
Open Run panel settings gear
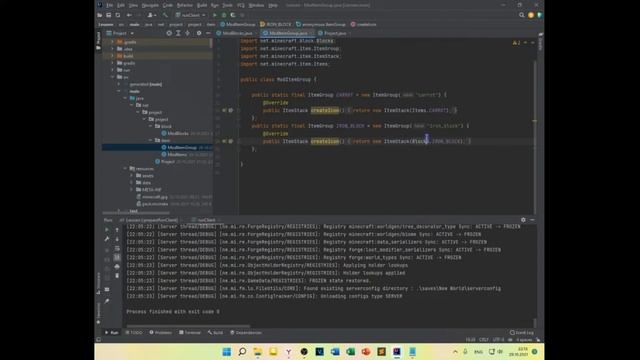[x=523, y=220]
